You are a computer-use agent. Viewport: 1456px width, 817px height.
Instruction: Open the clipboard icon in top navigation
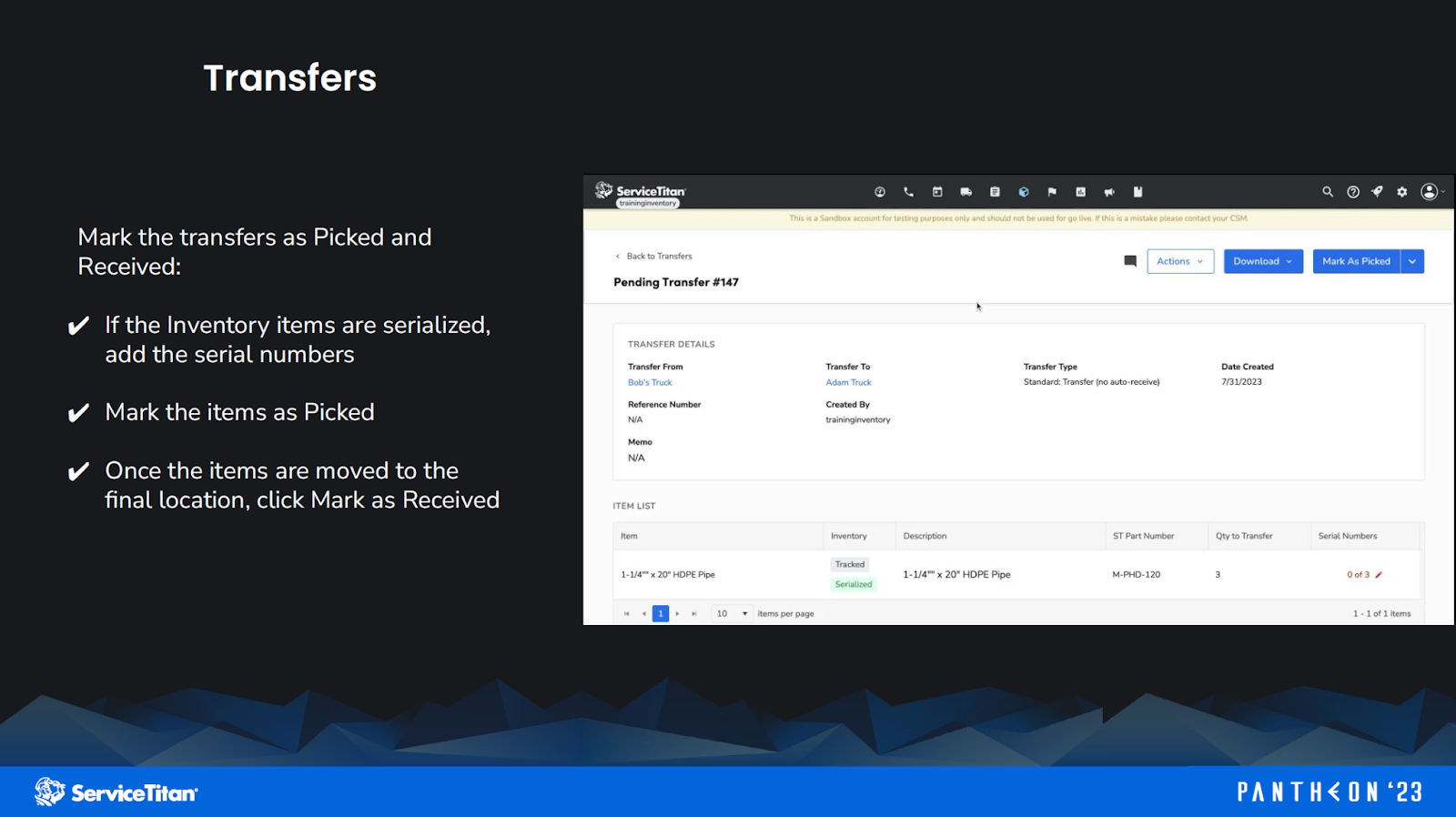[995, 192]
